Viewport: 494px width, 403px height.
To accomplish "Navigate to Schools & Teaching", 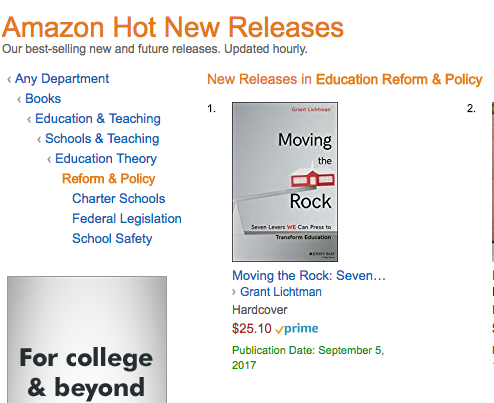I will click(x=102, y=139).
